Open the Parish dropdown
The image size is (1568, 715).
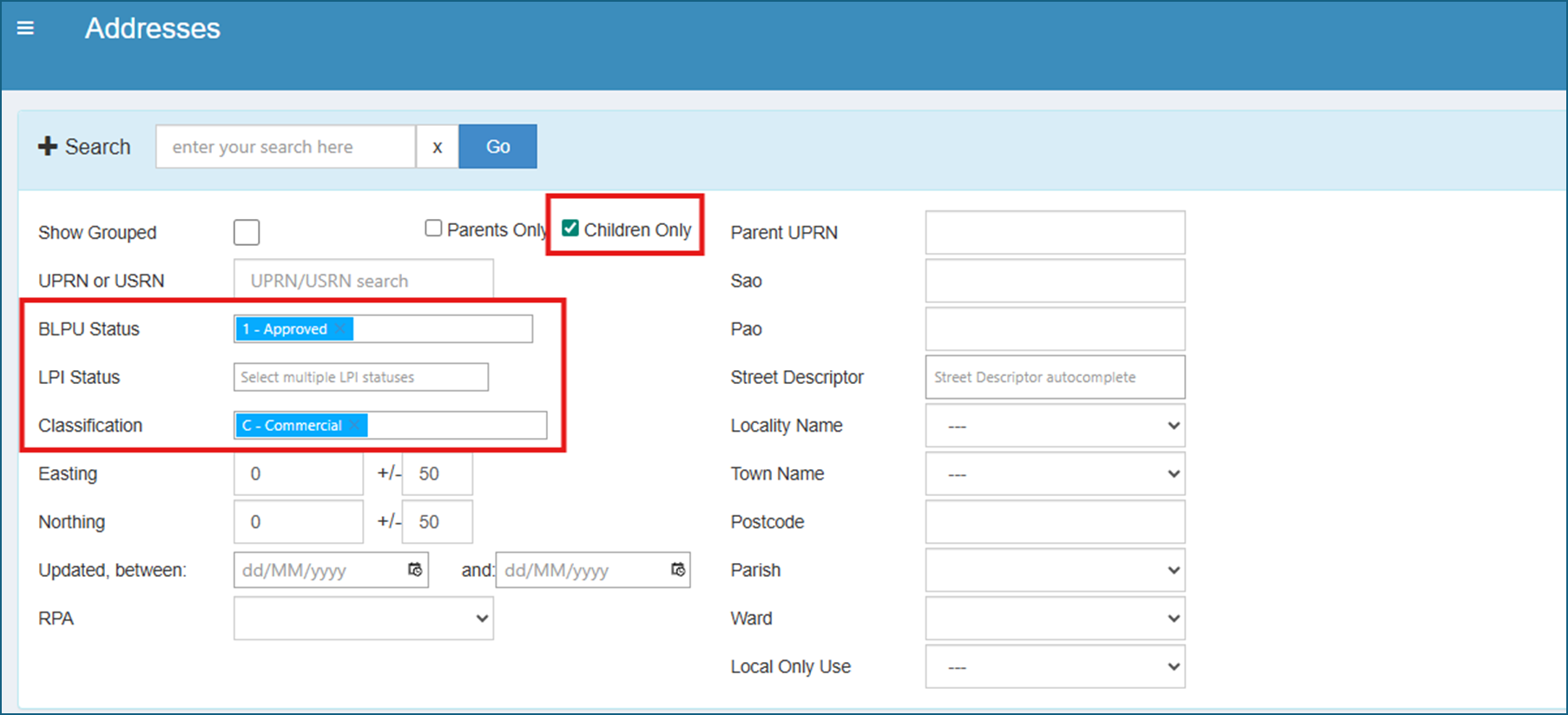[x=1055, y=571]
